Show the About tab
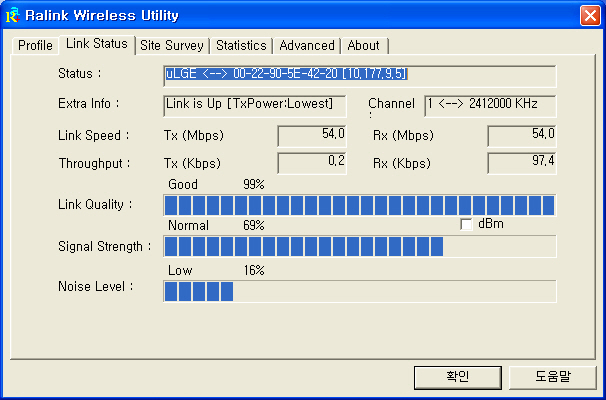 click(x=363, y=46)
